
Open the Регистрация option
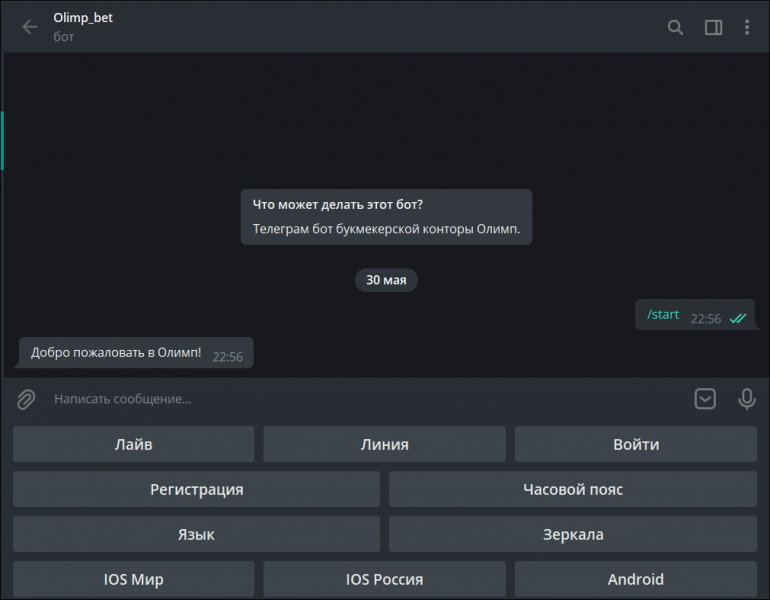click(196, 489)
